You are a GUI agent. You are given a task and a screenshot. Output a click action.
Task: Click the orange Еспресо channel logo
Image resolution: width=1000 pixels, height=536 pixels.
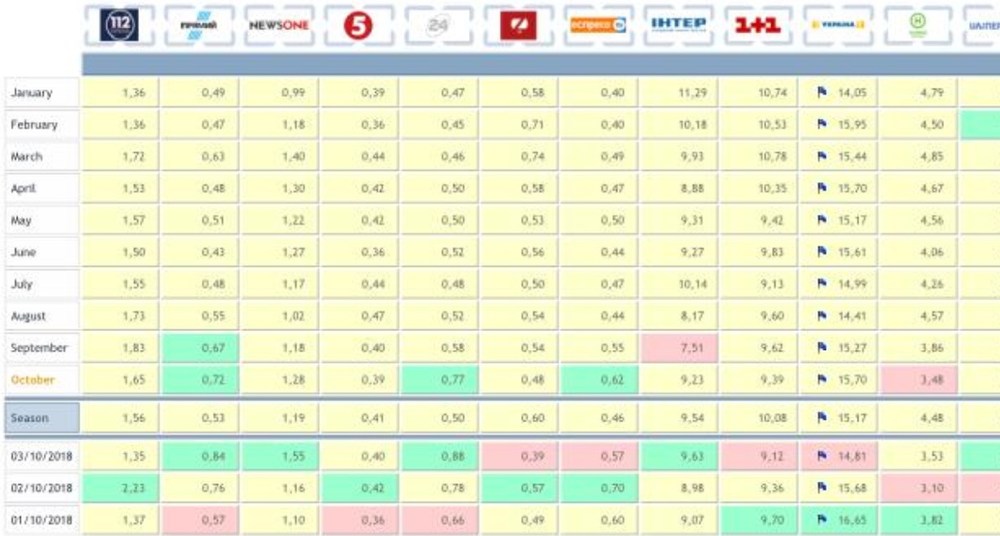point(598,25)
